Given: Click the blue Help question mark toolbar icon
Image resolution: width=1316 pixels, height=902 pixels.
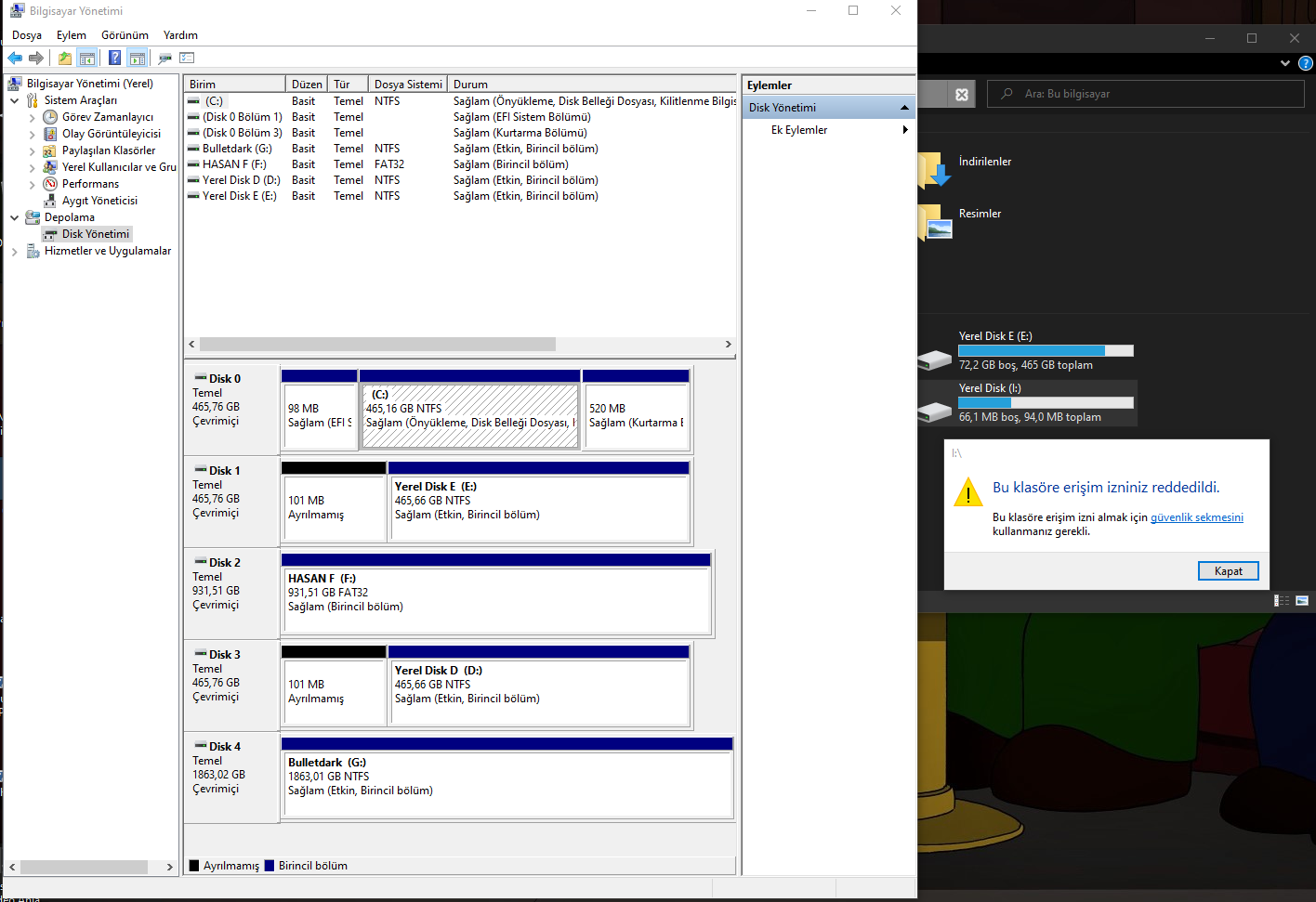Looking at the screenshot, I should [114, 59].
